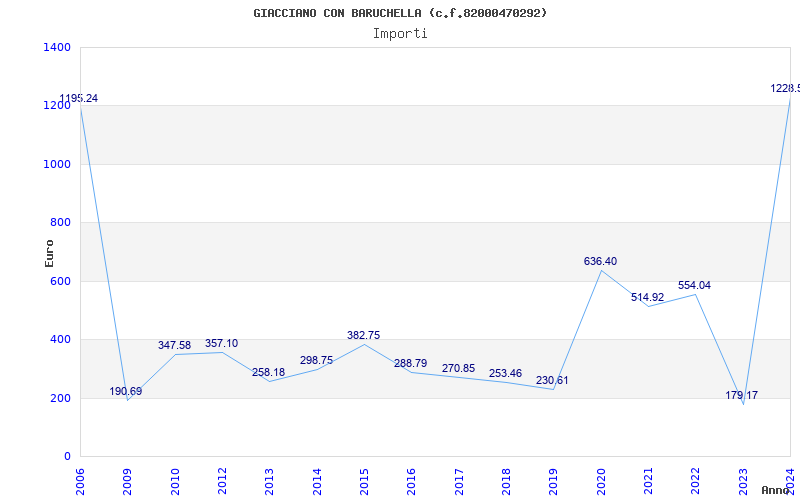This screenshot has width=800, height=500.
Task: Select the 2020 x-axis year label
Action: (601, 482)
